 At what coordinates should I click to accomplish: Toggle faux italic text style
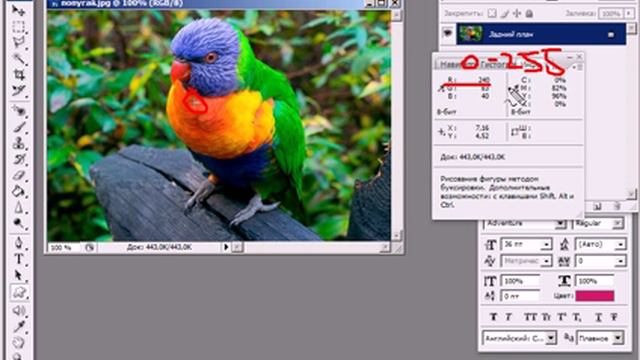(x=509, y=317)
